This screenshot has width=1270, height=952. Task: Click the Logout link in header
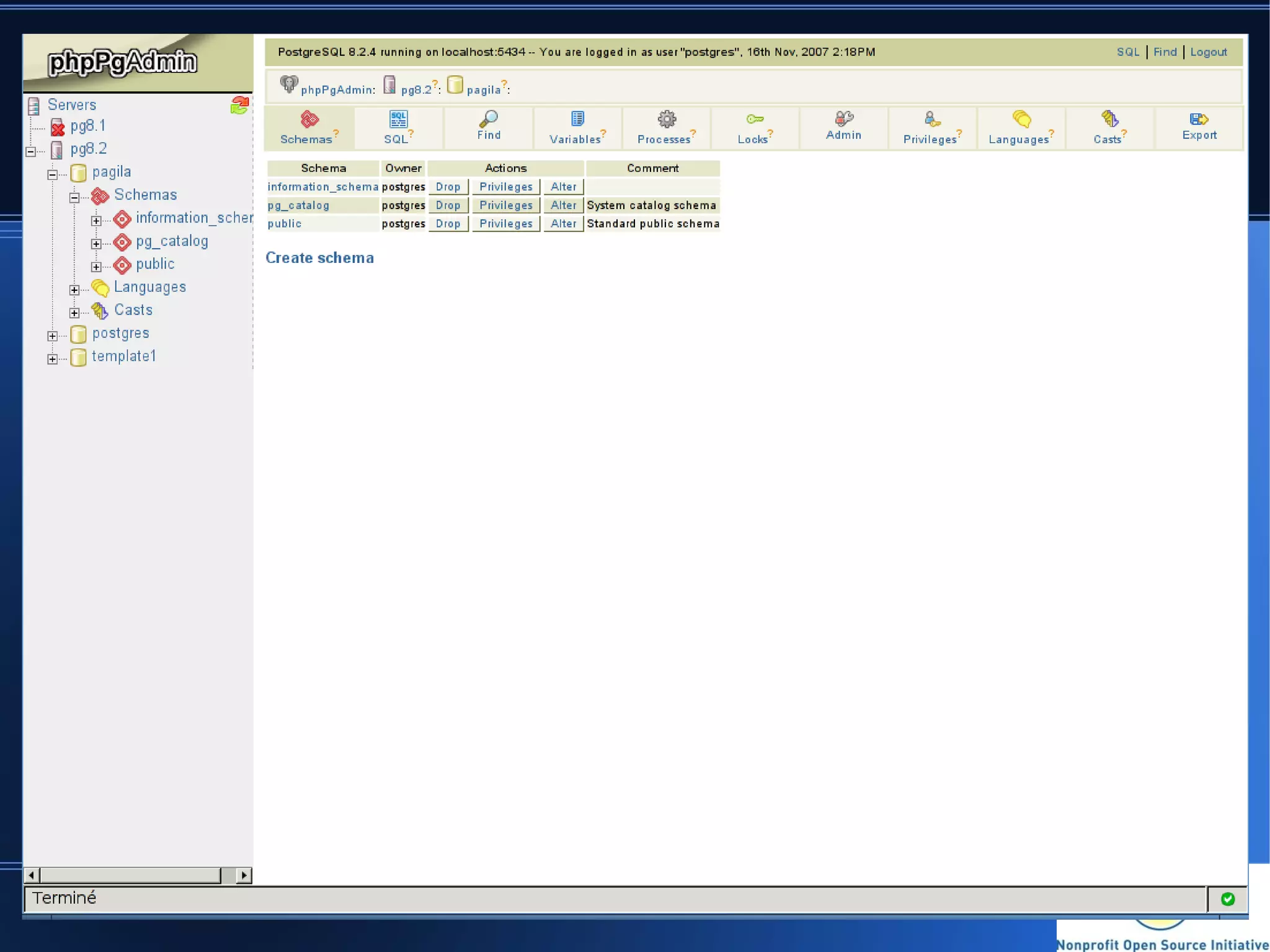click(x=1208, y=52)
